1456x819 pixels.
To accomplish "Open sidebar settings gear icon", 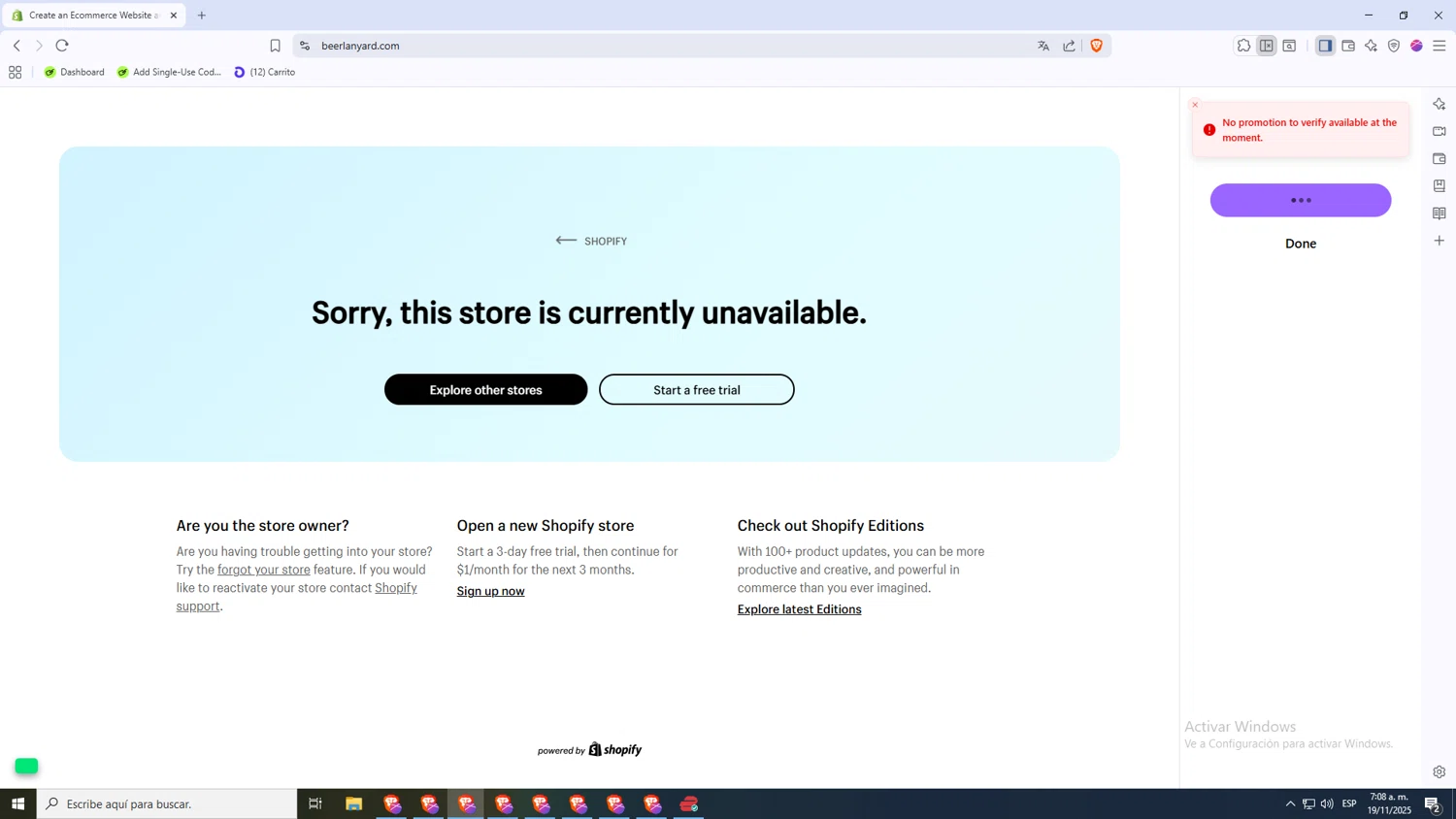I will point(1439,772).
